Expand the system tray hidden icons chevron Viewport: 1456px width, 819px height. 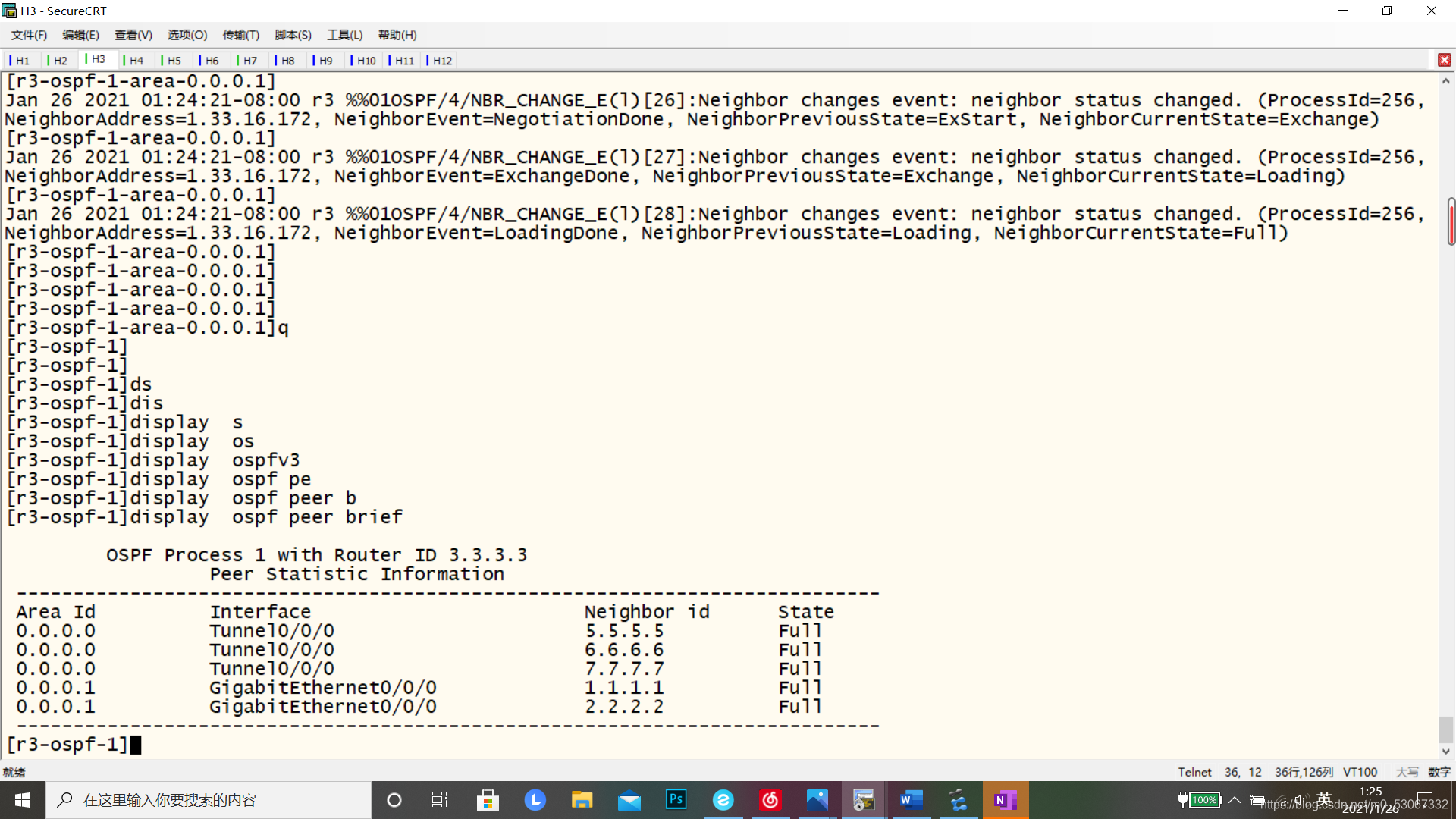1235,800
